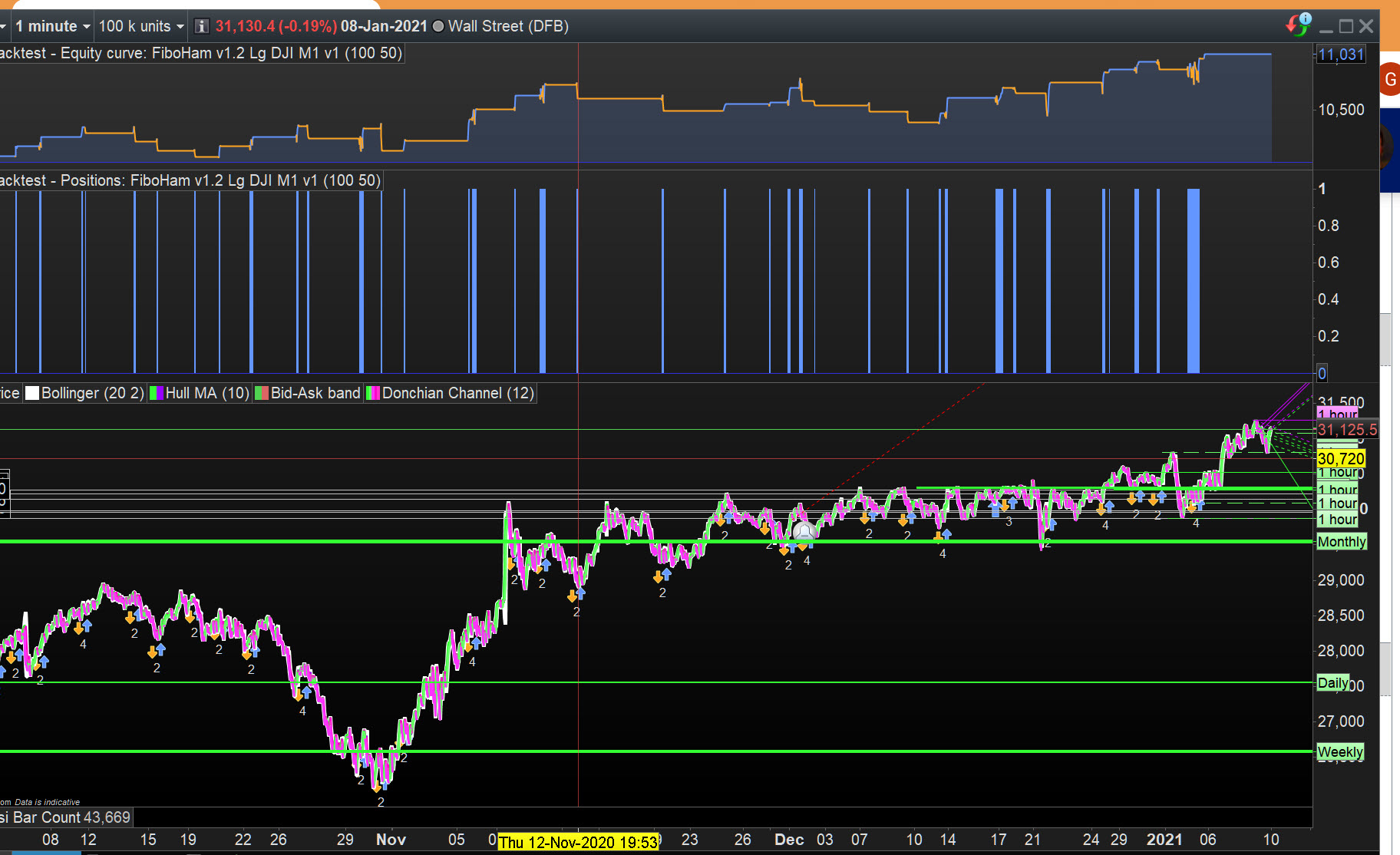Image resolution: width=1400 pixels, height=855 pixels.
Task: Click the Wall Street (DFB) instrument name
Action: [508, 26]
